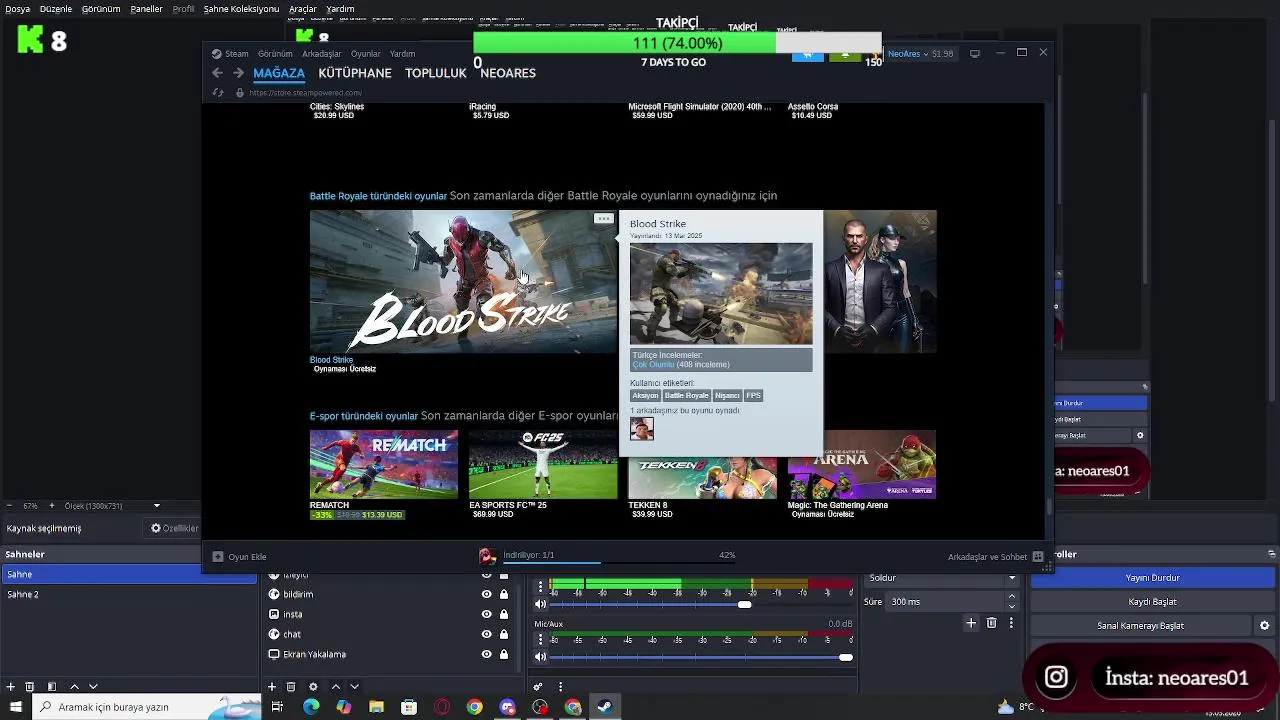Open the transition three-dot options menu
This screenshot has height=720, width=1280.
pyautogui.click(x=1011, y=623)
